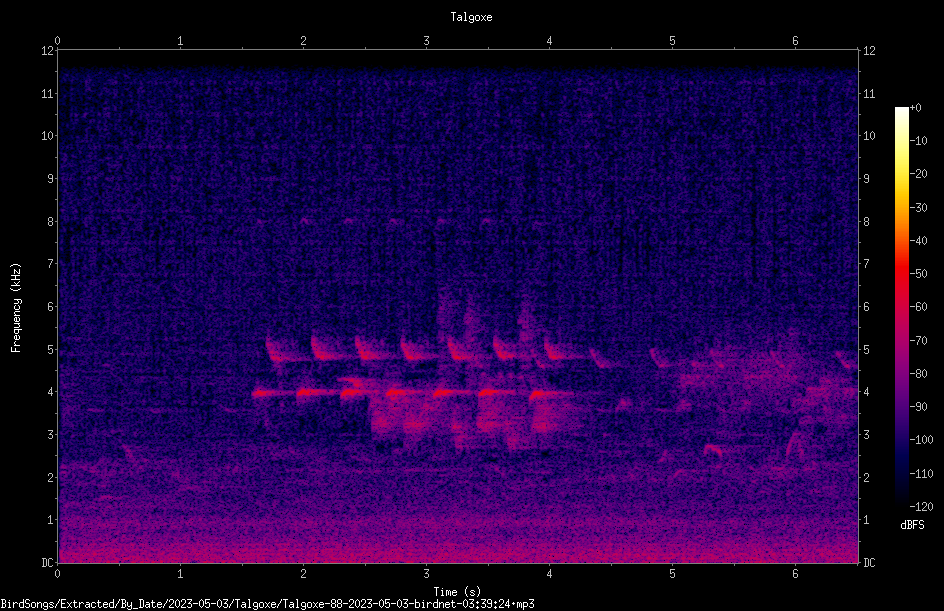Viewport: 944px width, 611px height.
Task: Click the top time axis tick labeled 5
Action: pyautogui.click(x=672, y=41)
